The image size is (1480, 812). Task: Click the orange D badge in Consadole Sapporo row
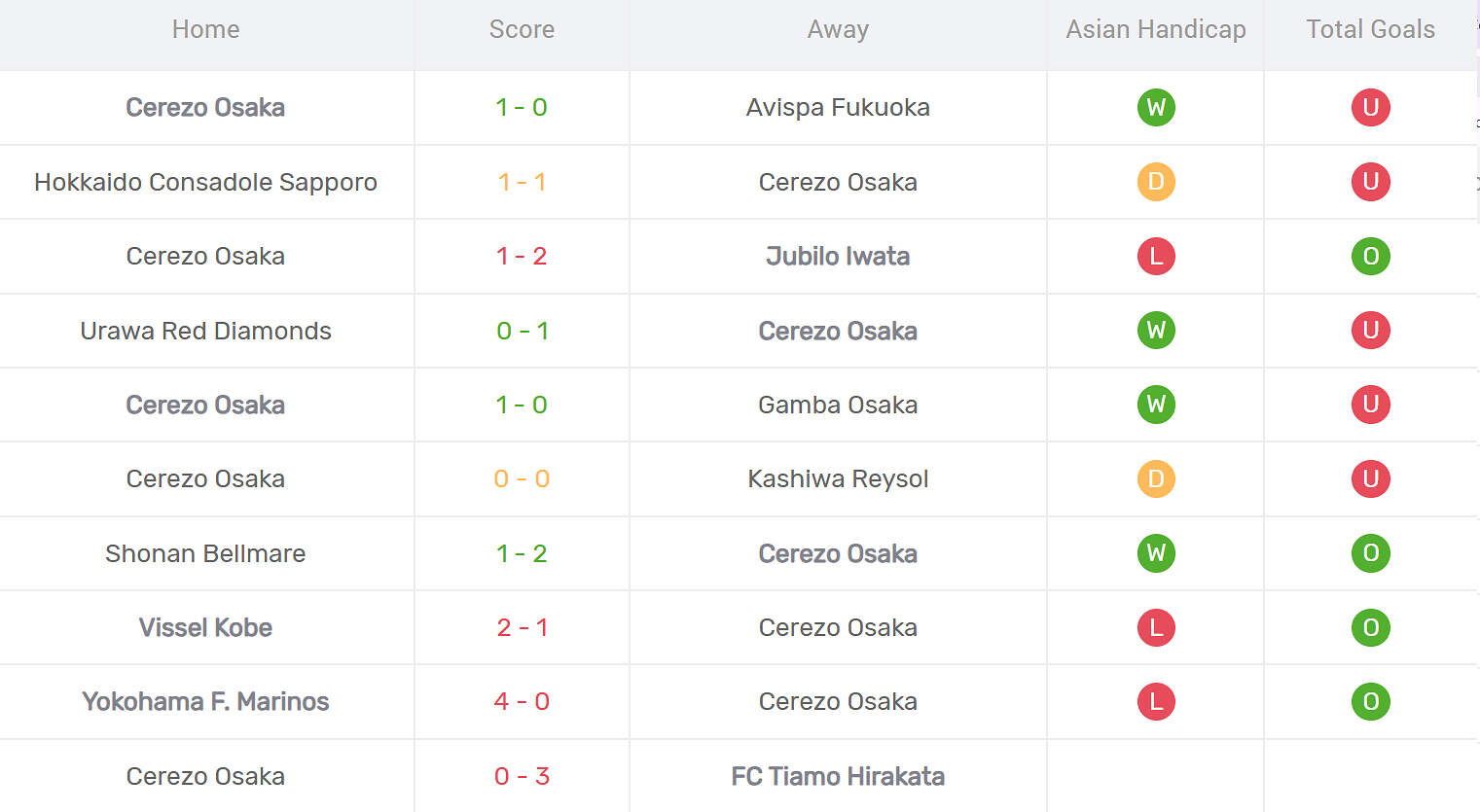tap(1156, 182)
